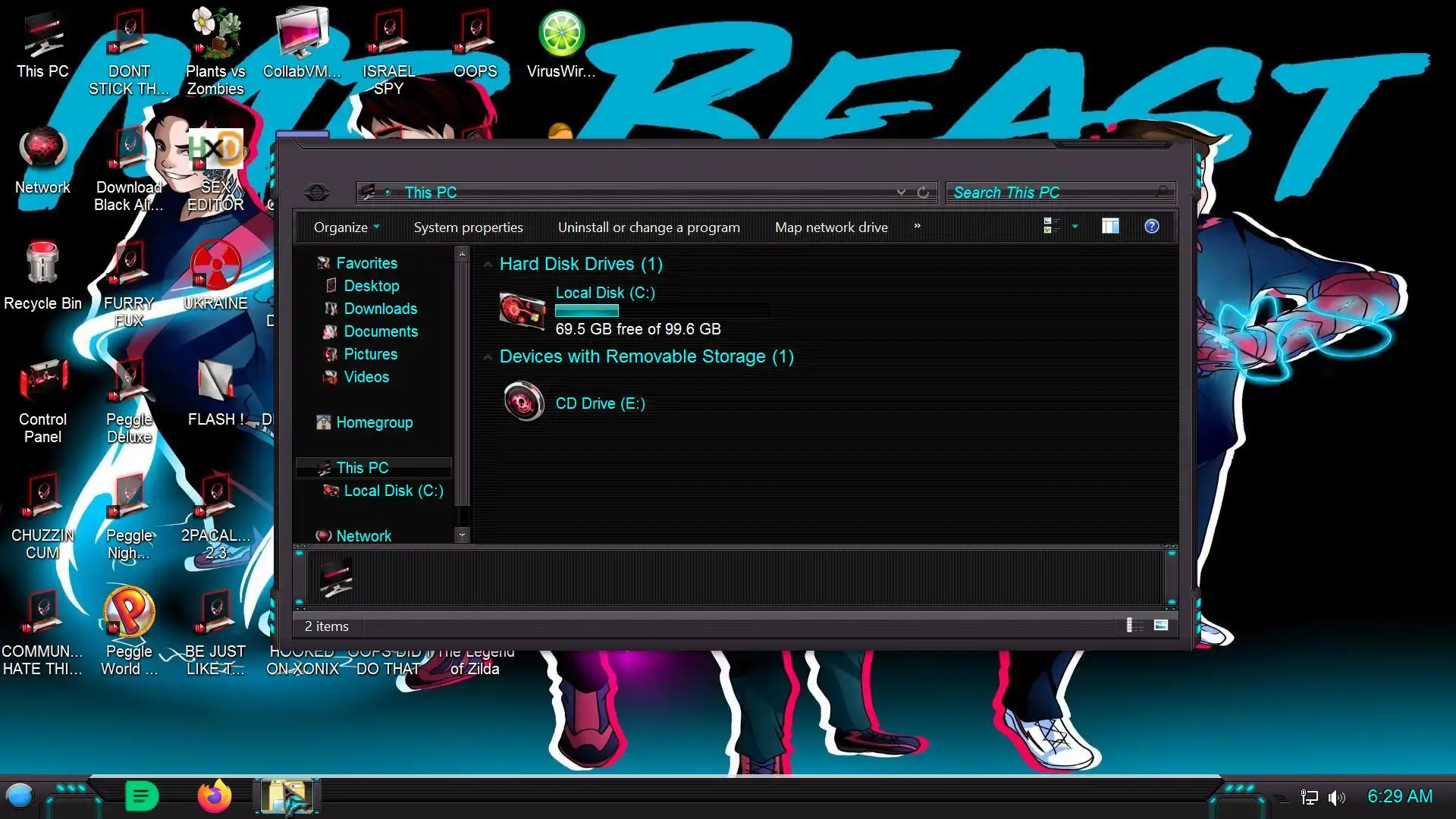
Task: Click the Help question mark icon
Action: [1151, 226]
